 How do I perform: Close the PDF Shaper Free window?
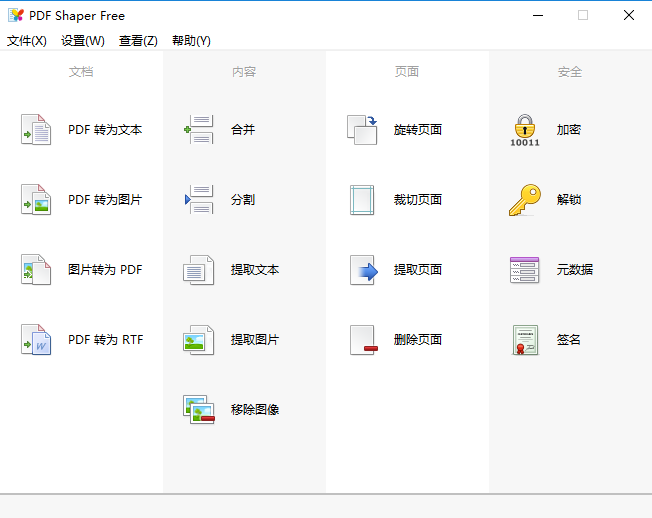(x=629, y=15)
